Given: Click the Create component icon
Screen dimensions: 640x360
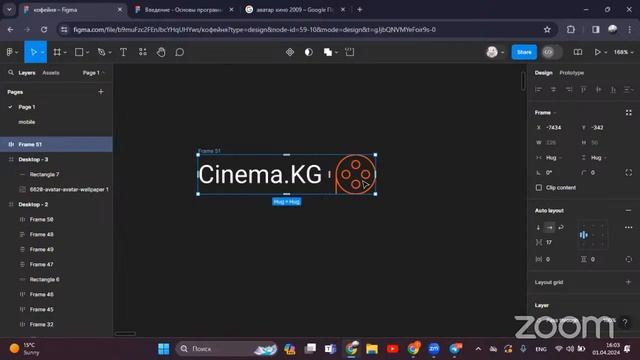Looking at the screenshot, I should (x=290, y=52).
